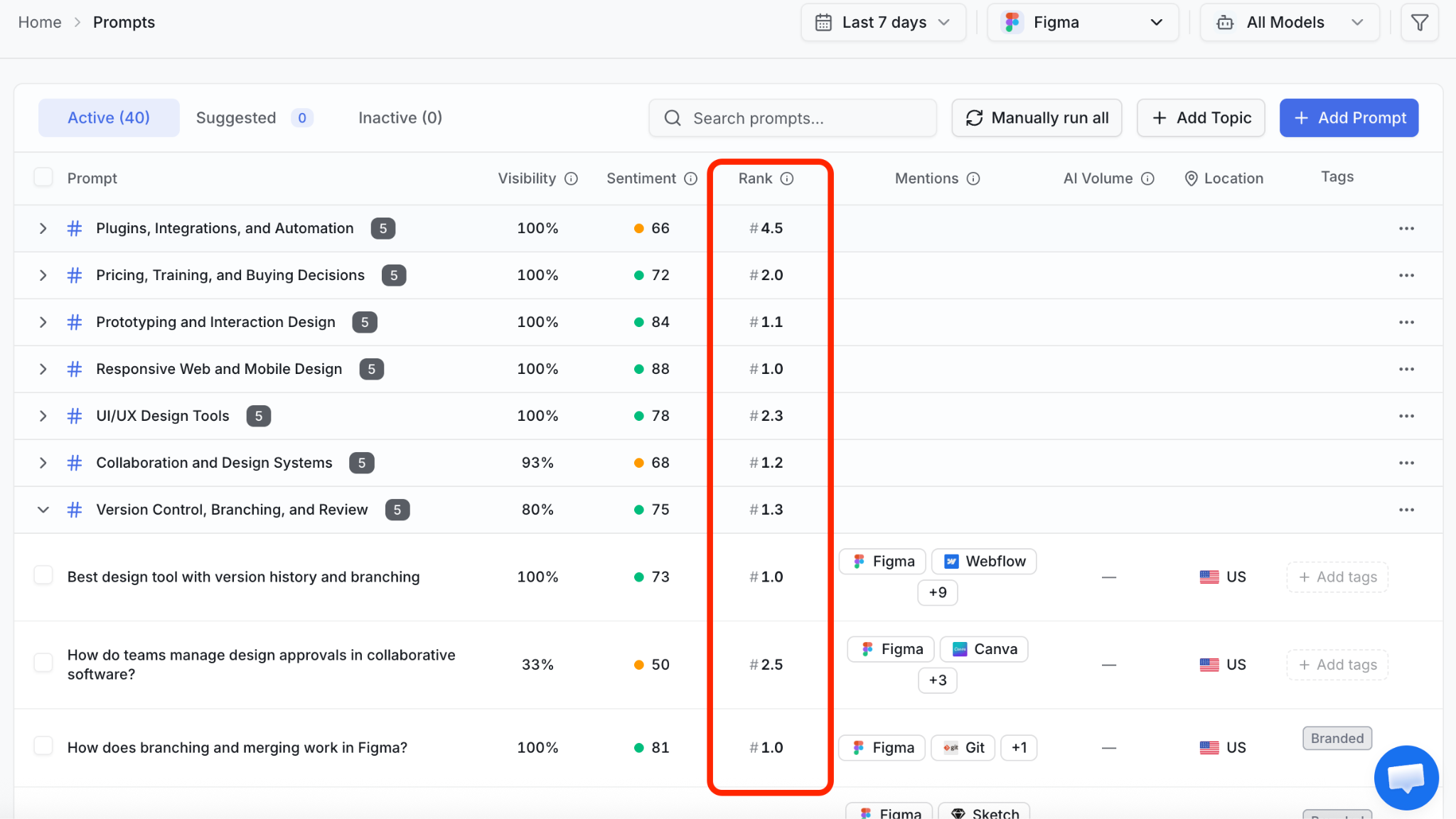Click 'Best design tool with version history and branching'

(244, 577)
